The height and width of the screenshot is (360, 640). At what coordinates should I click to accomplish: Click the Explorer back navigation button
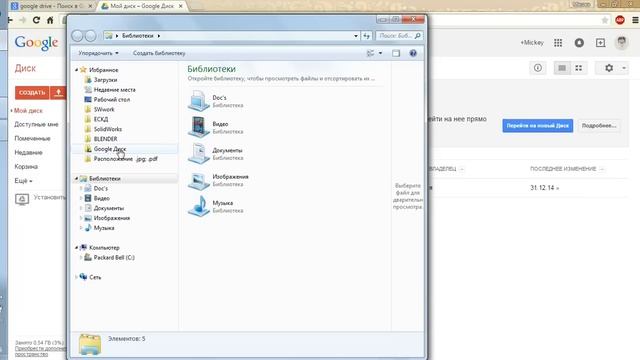click(77, 36)
